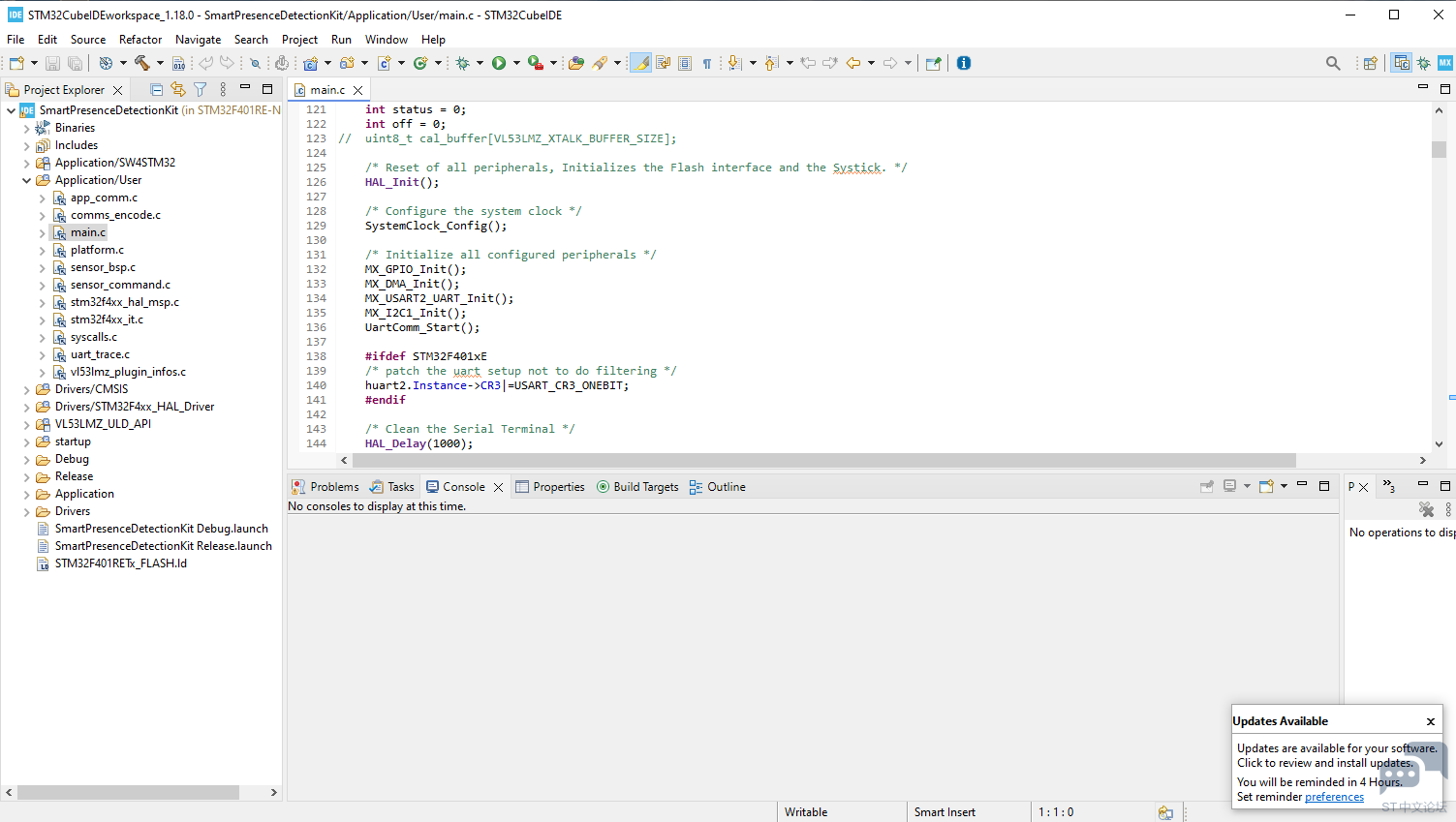The height and width of the screenshot is (822, 1456).
Task: Collapse the Application/User folder
Action: pyautogui.click(x=27, y=180)
